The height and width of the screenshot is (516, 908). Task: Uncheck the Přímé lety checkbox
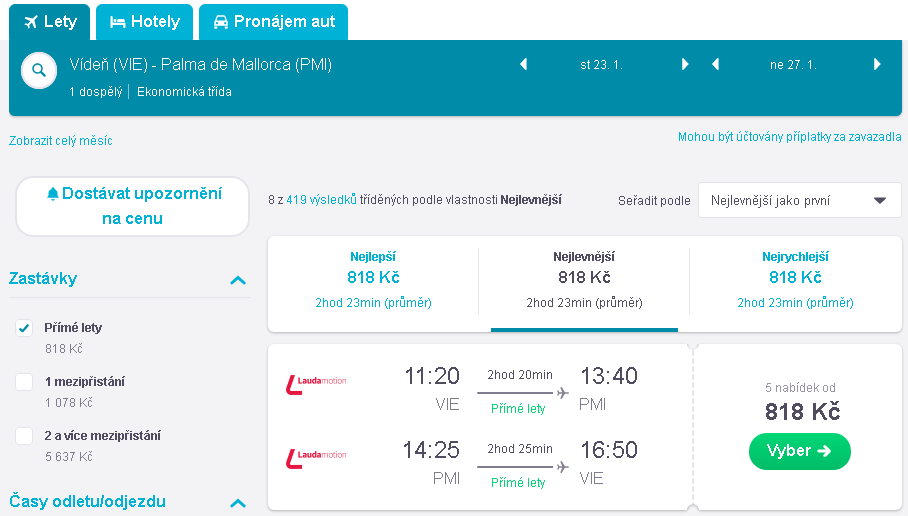[x=24, y=328]
